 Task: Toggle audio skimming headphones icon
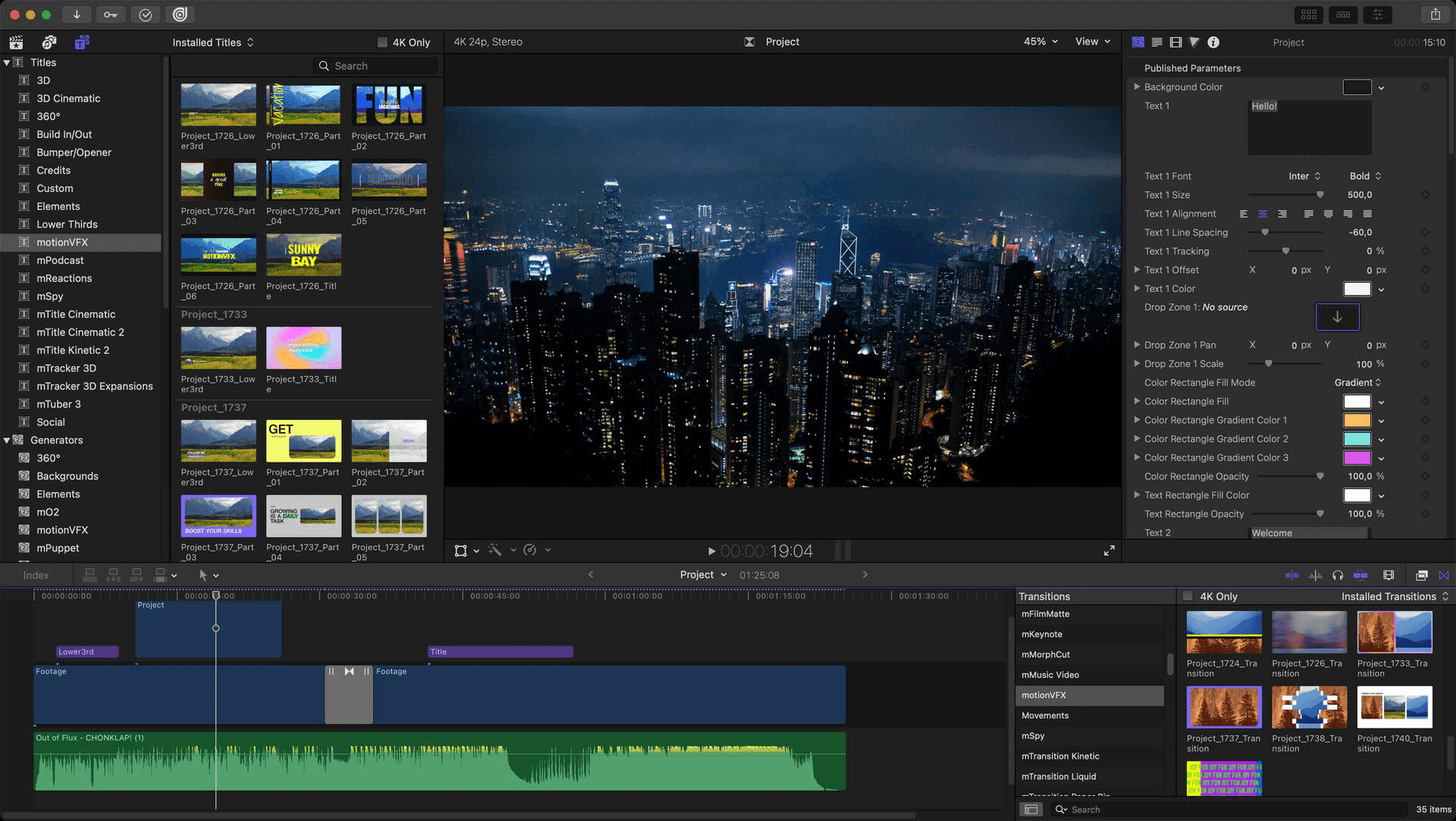coord(1338,575)
